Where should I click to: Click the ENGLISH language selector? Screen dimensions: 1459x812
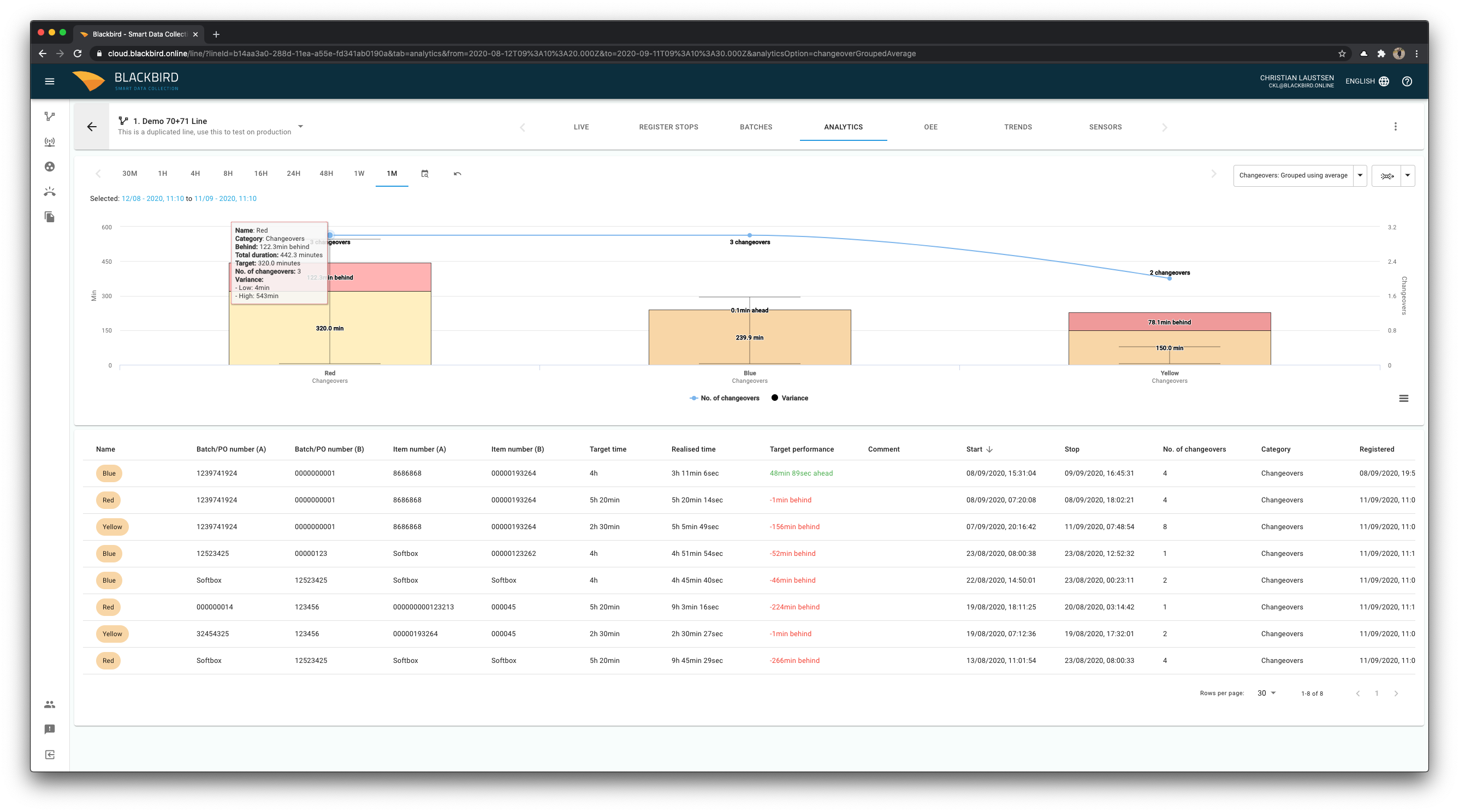[1367, 81]
